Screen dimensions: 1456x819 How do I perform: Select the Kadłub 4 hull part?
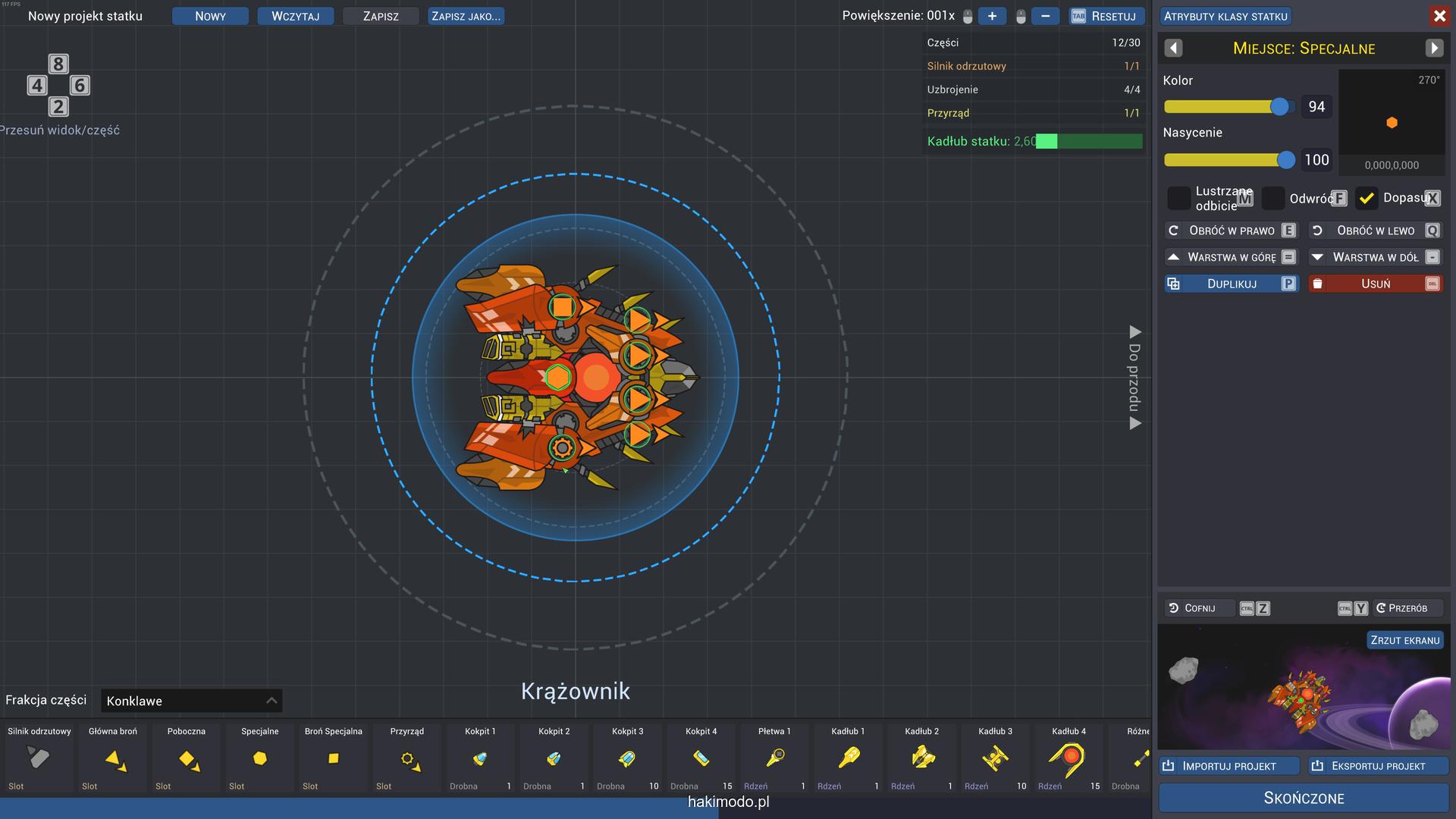(x=1068, y=758)
